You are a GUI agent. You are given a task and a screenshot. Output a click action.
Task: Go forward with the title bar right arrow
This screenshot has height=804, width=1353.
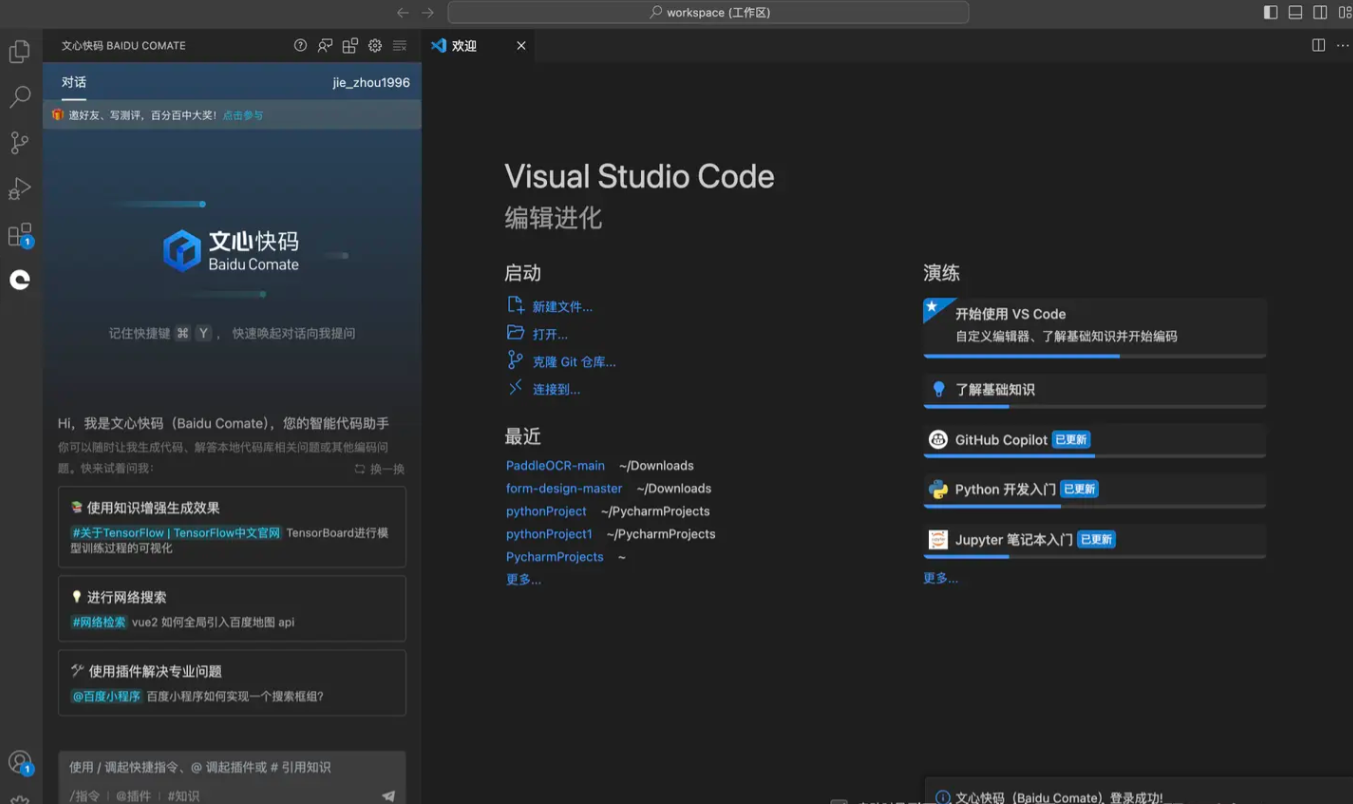click(x=428, y=13)
